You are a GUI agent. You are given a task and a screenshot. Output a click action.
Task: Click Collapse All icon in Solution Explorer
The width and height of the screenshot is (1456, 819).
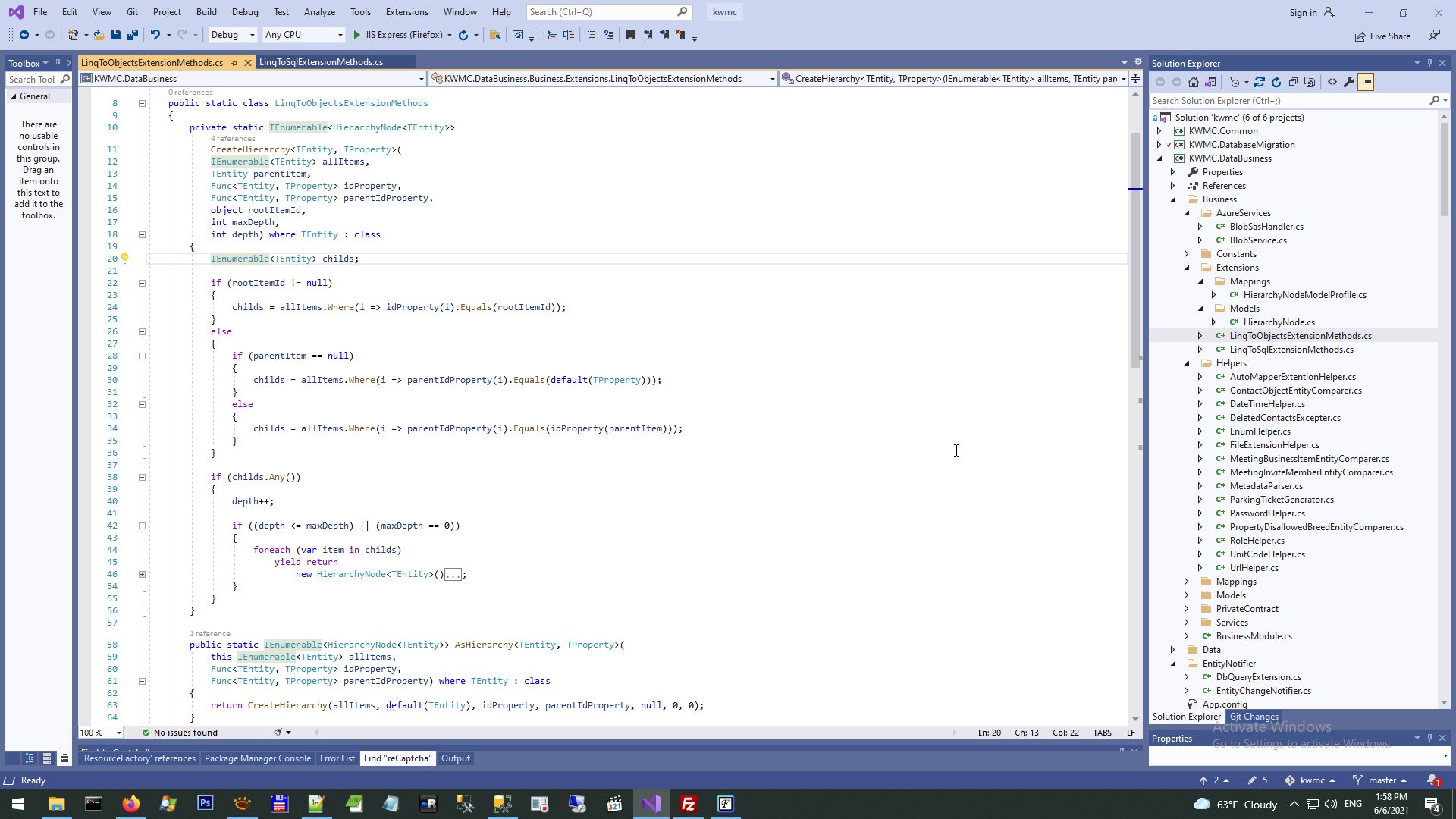(1293, 82)
